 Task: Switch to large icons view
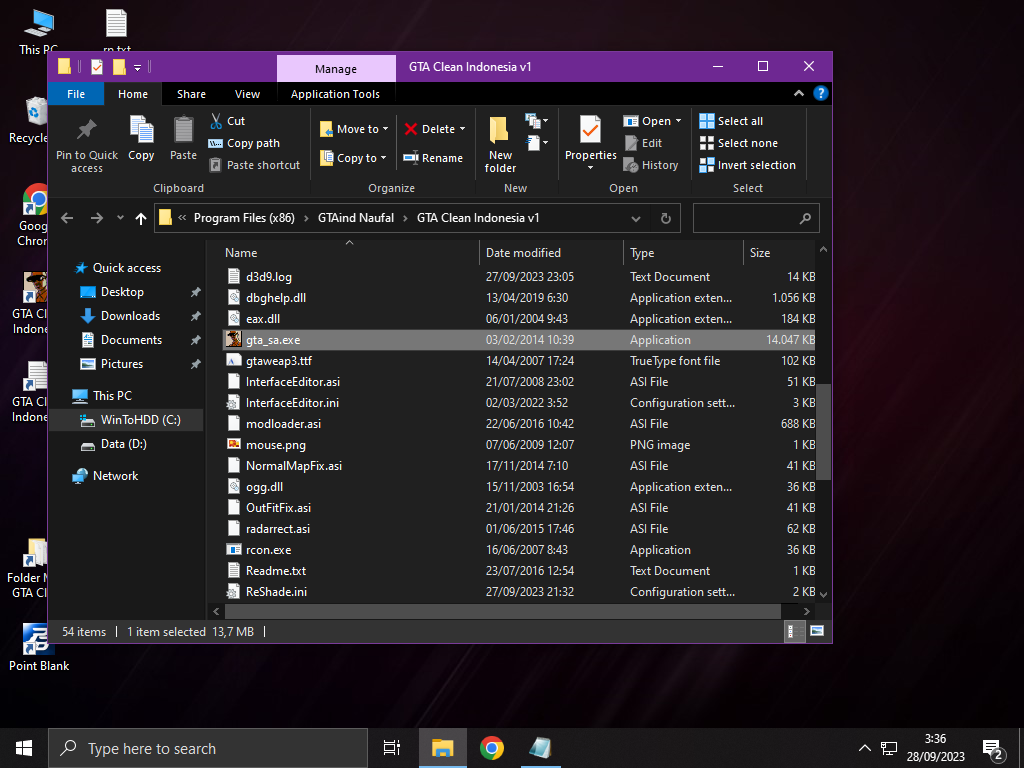click(x=816, y=631)
